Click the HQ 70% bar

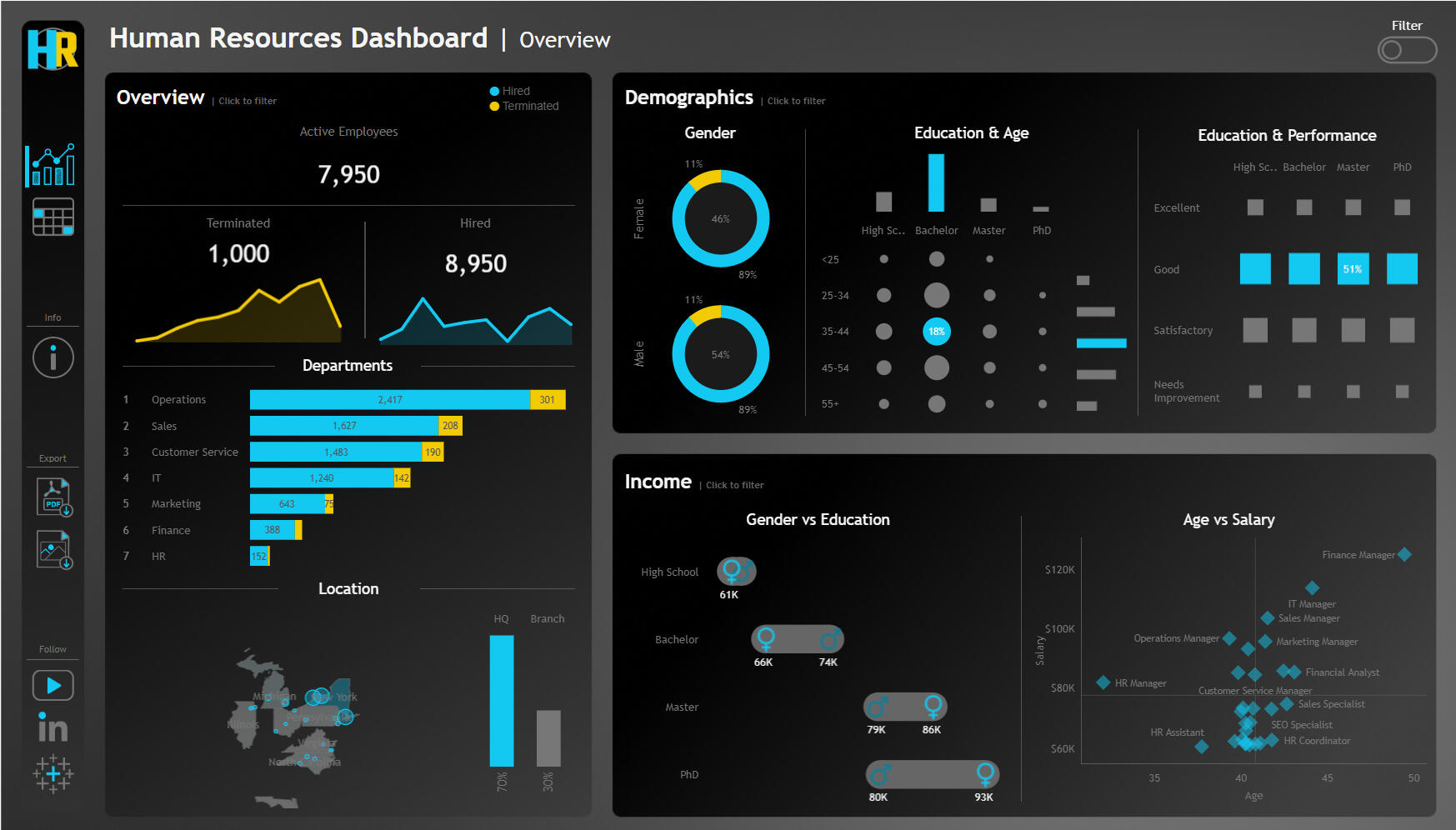[501, 700]
